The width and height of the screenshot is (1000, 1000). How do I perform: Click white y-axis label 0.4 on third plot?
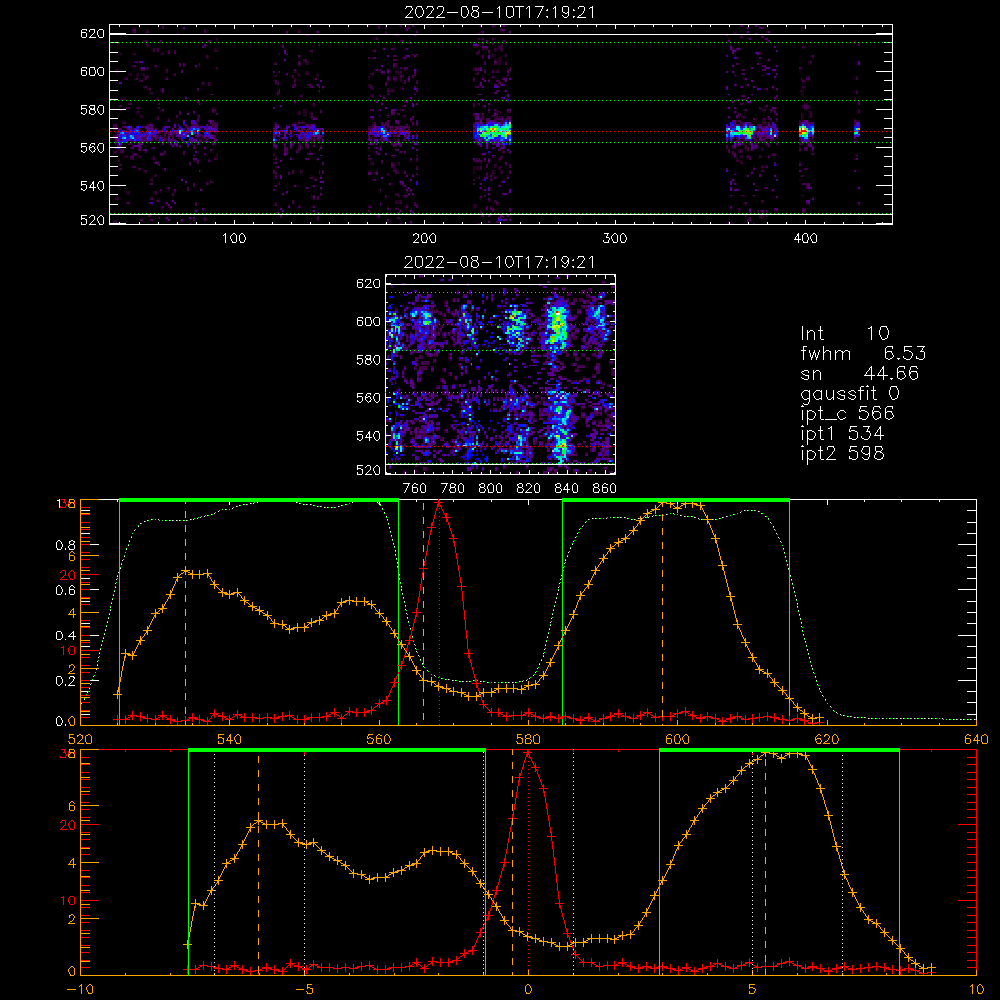[x=67, y=635]
